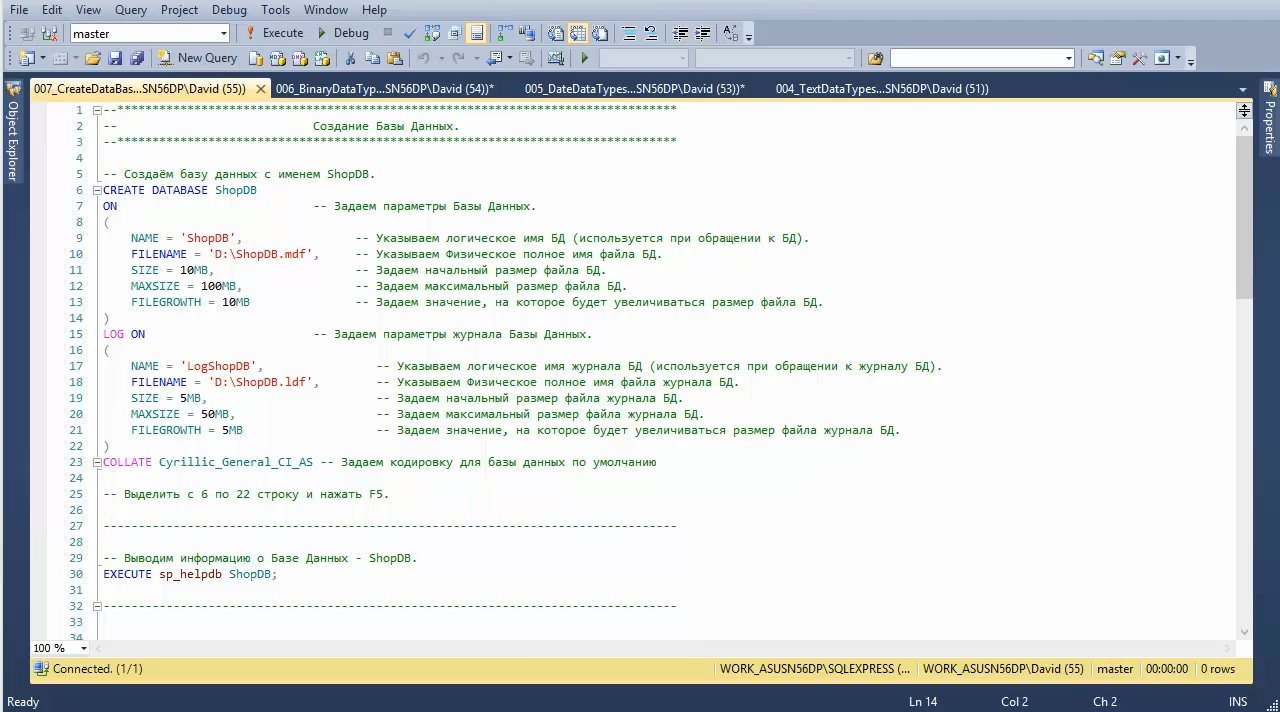Switch to the 004_TextDataTypes tab
Viewport: 1280px width, 712px height.
pos(881,88)
